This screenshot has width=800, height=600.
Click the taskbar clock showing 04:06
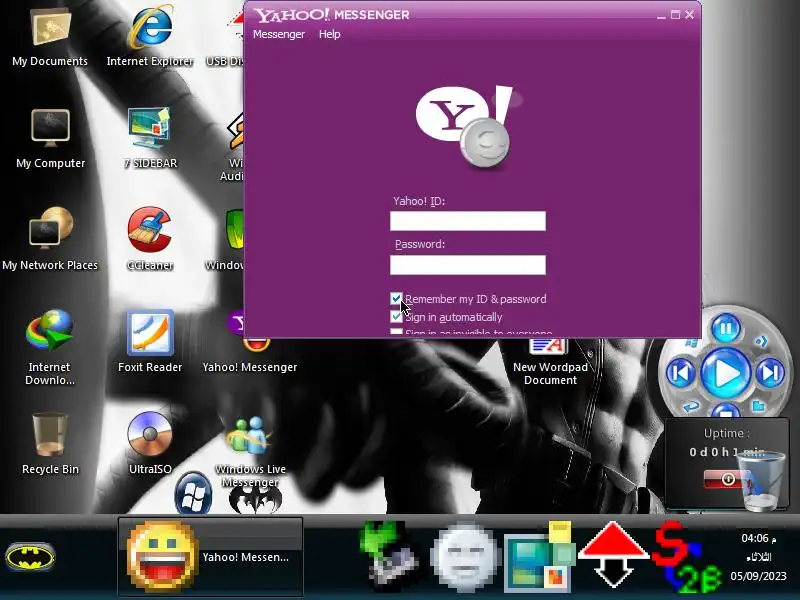coord(758,538)
